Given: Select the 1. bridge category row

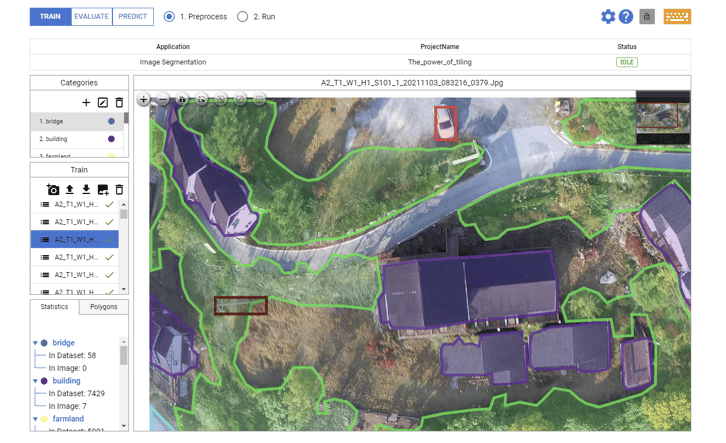Looking at the screenshot, I should (x=77, y=121).
